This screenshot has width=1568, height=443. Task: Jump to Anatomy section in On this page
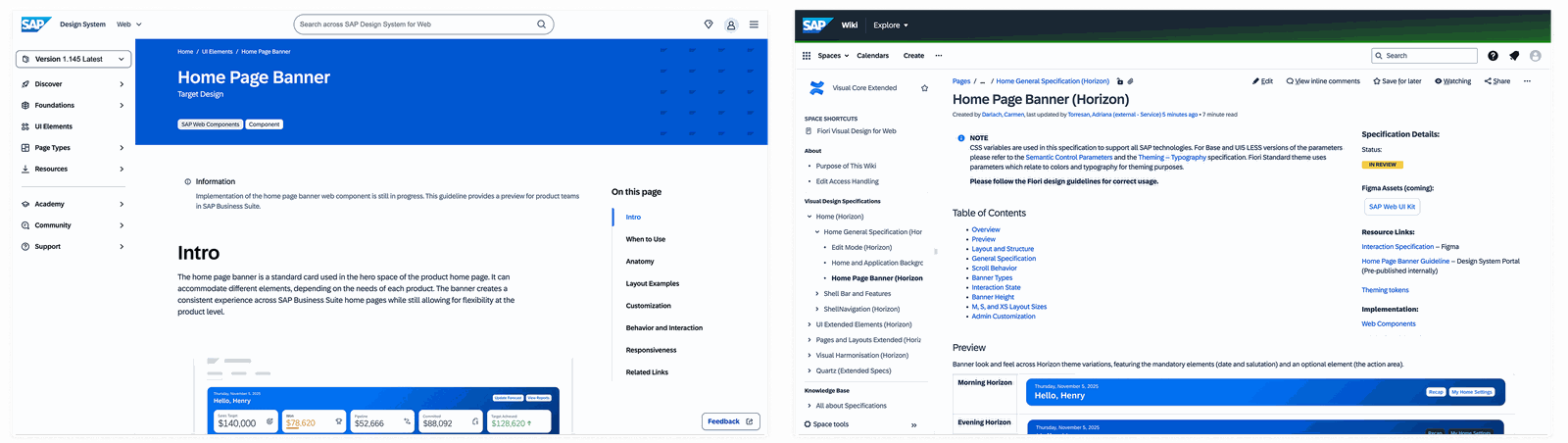(x=640, y=262)
